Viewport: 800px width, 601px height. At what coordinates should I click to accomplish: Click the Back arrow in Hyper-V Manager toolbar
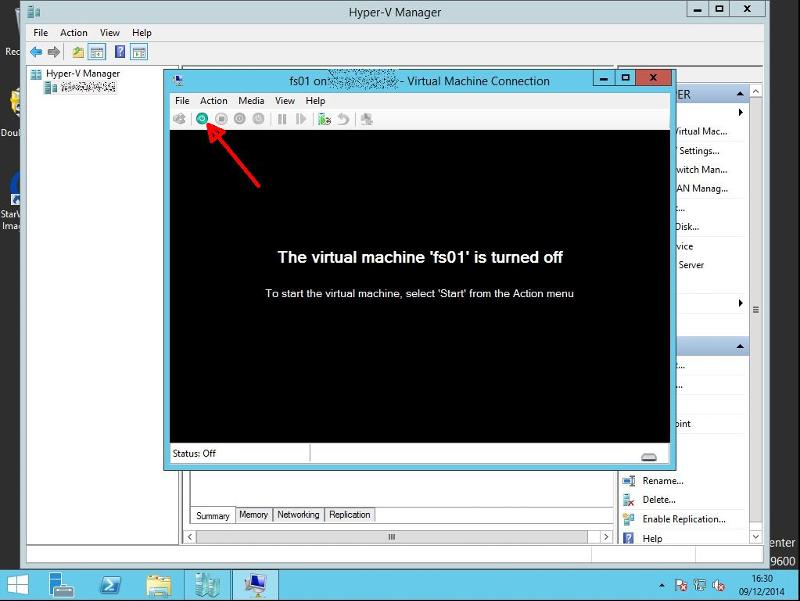click(x=36, y=52)
